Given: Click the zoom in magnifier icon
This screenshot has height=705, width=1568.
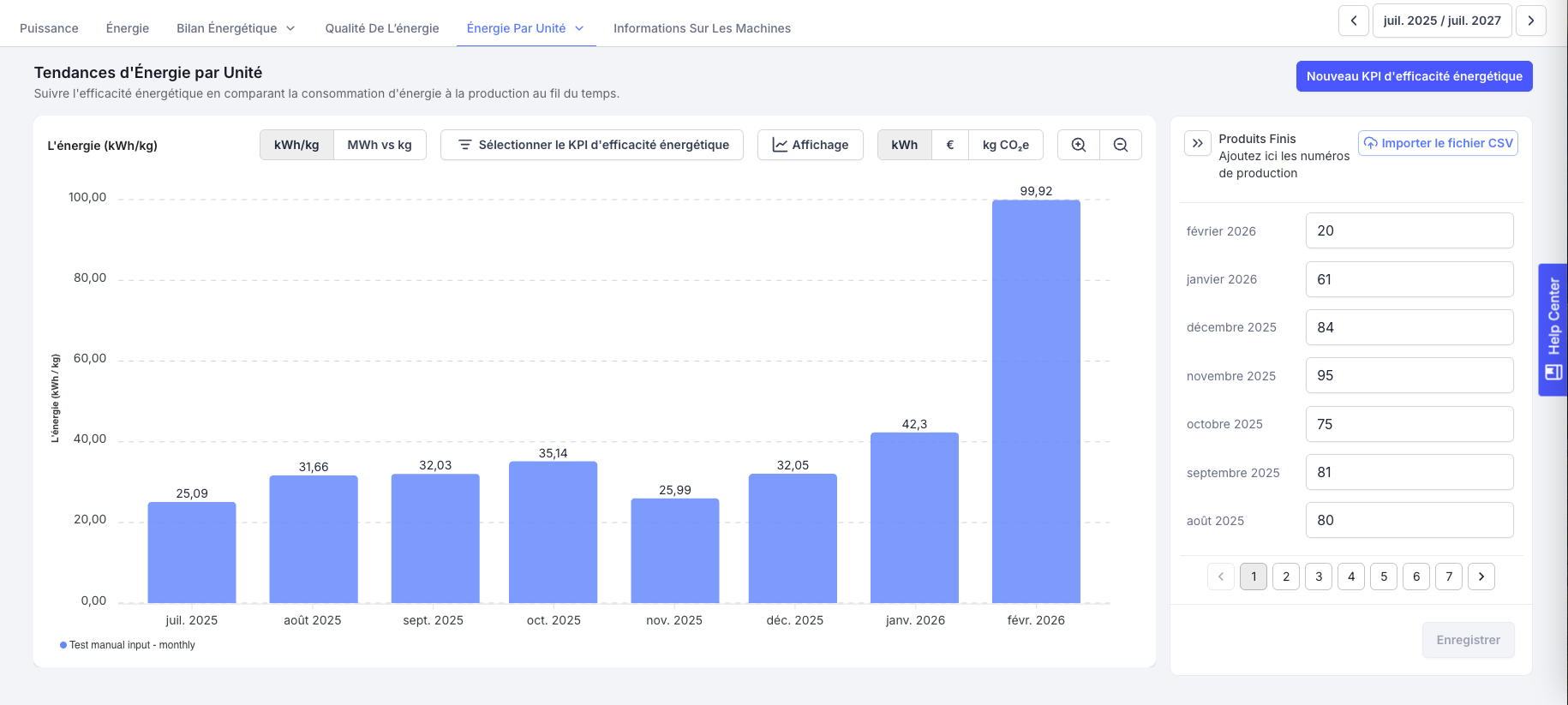Looking at the screenshot, I should click(1079, 145).
